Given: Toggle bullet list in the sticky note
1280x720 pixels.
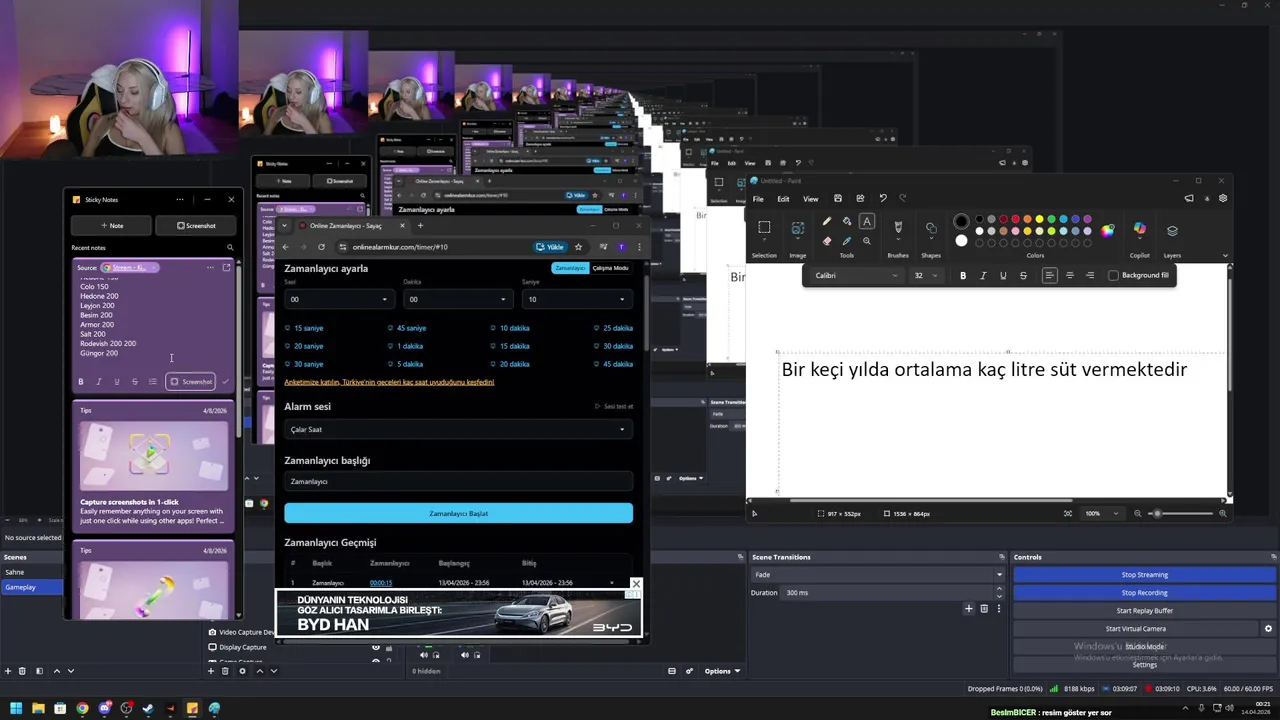Looking at the screenshot, I should [152, 382].
